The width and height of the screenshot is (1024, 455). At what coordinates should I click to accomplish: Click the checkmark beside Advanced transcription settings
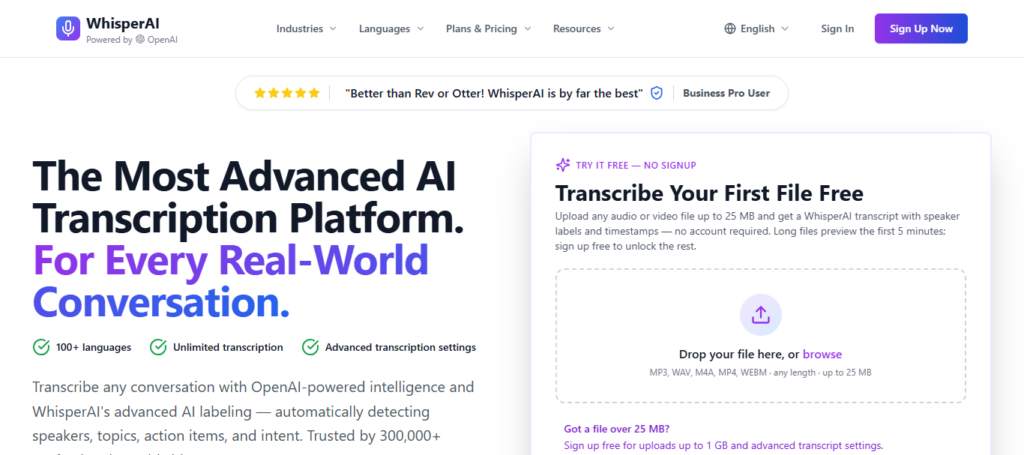click(310, 347)
